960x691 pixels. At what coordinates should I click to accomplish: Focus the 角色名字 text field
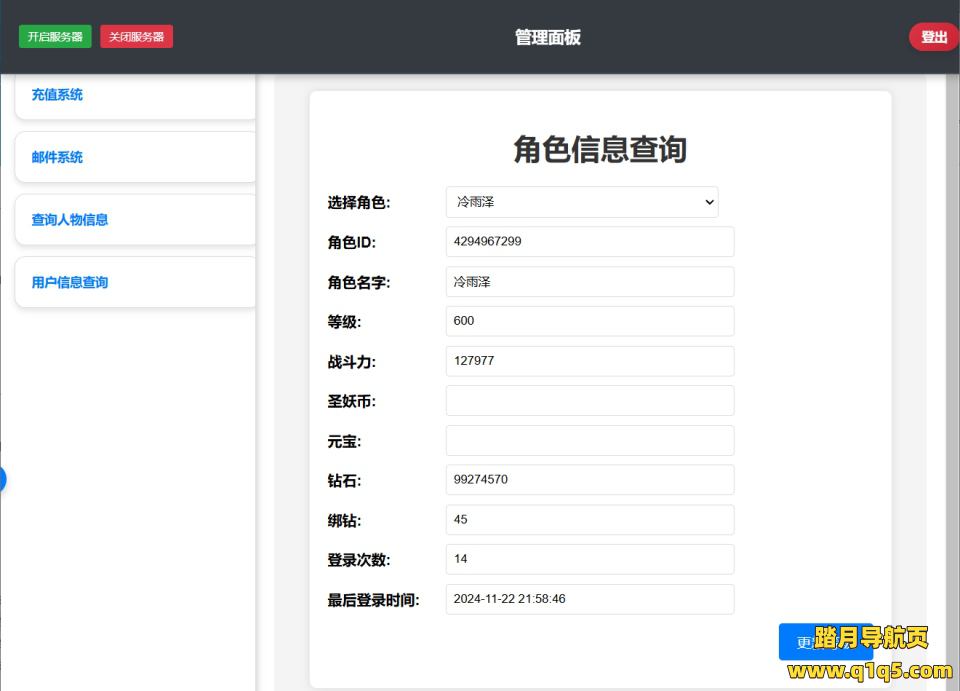(589, 282)
